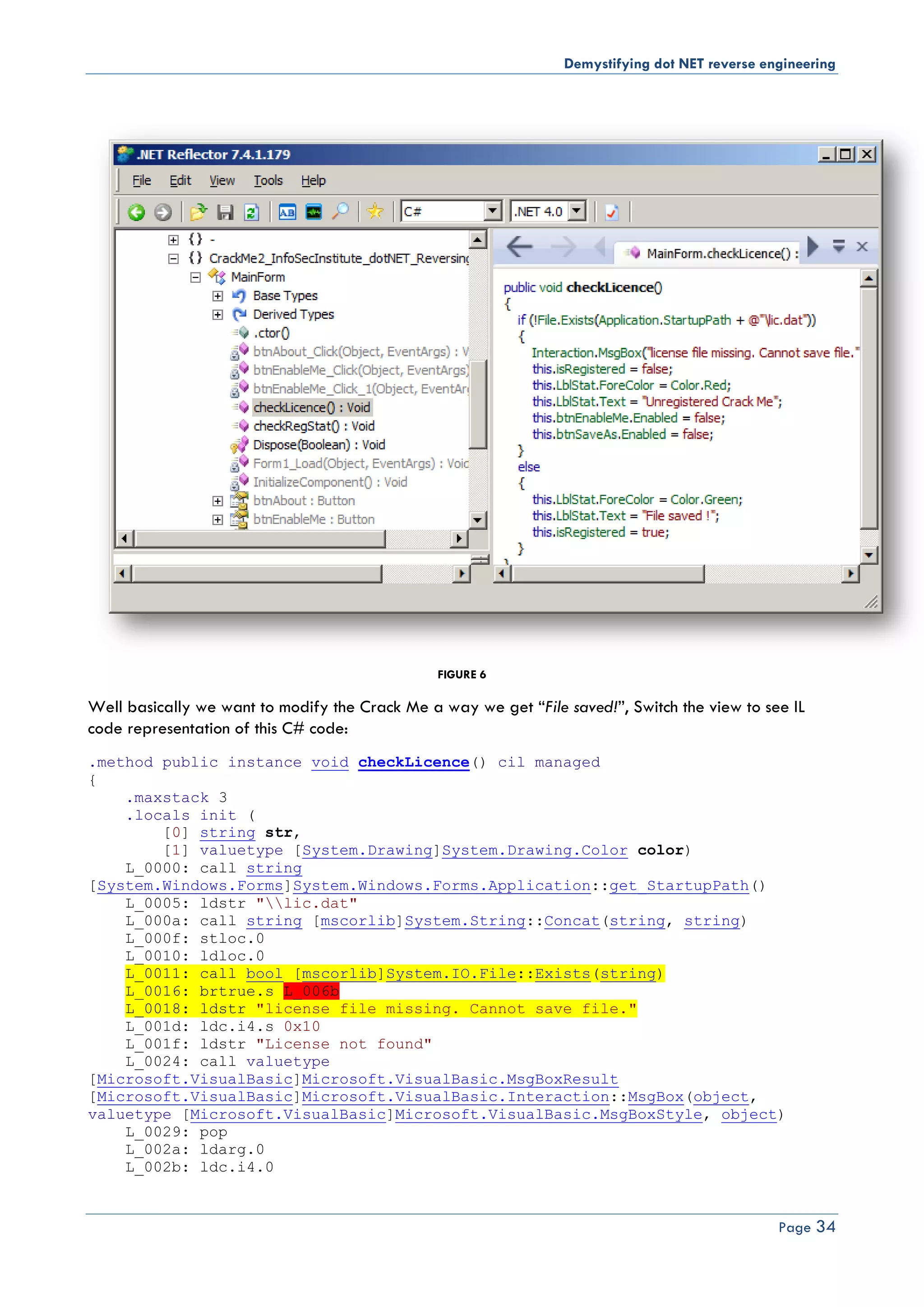Click the Search magnifier icon

(341, 212)
